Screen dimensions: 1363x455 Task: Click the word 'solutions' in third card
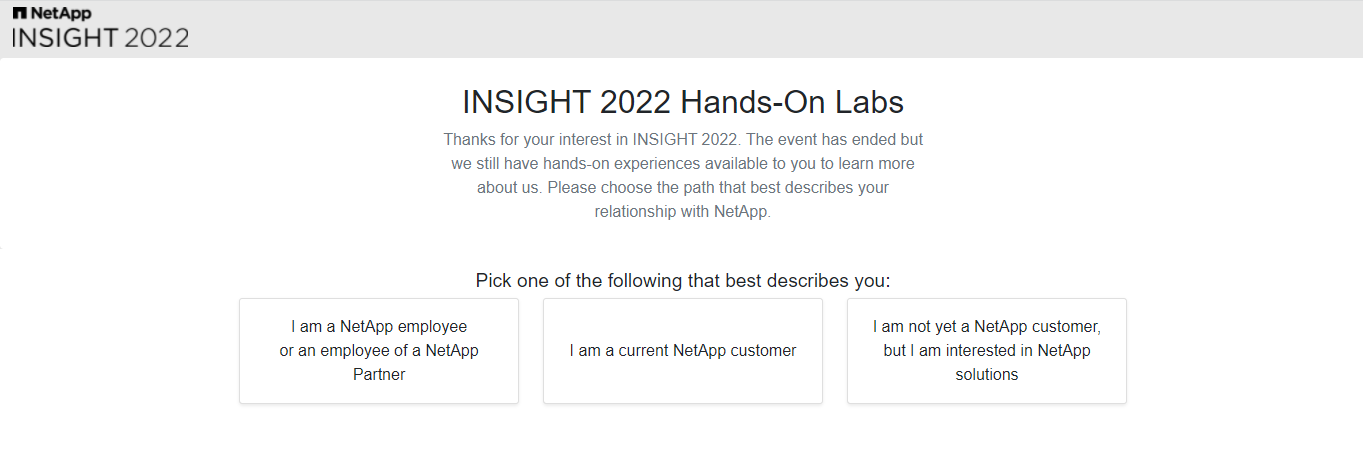pos(987,375)
